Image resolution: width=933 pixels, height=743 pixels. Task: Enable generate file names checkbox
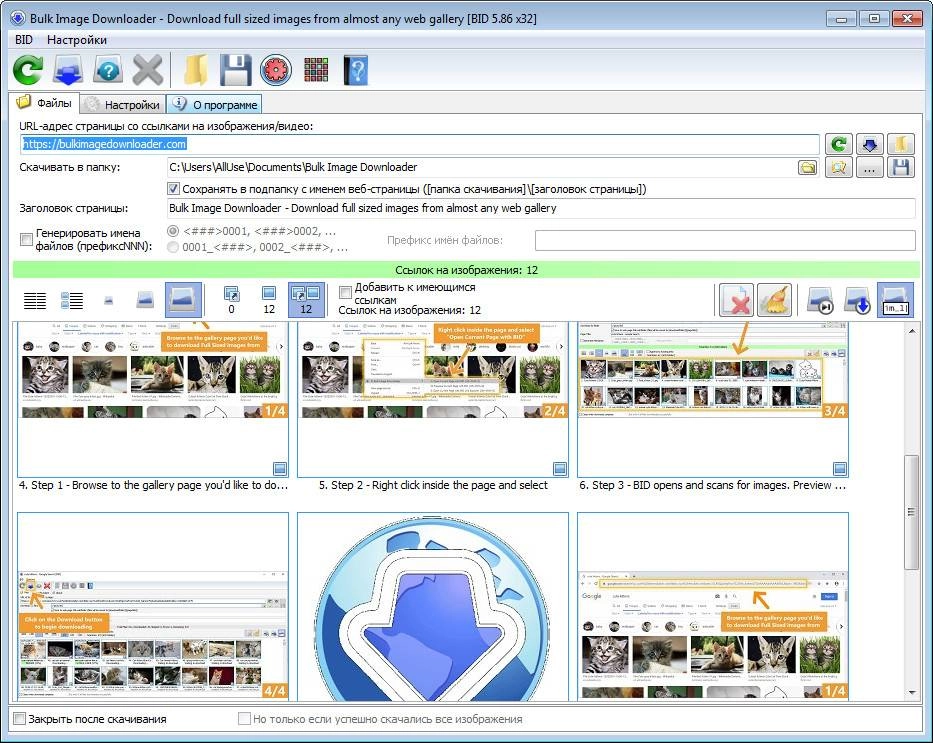click(26, 239)
